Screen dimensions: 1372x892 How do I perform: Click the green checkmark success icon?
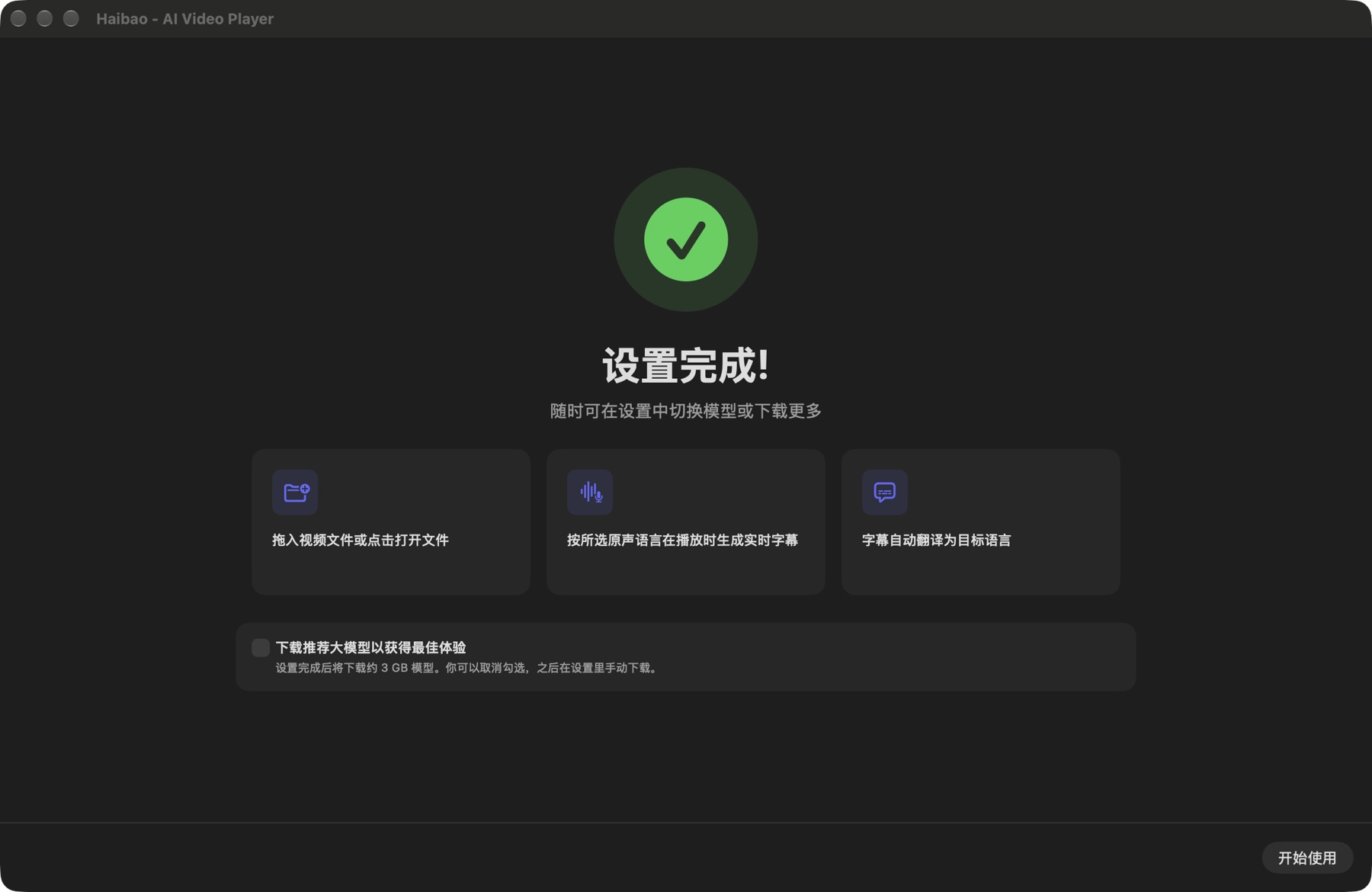(686, 239)
